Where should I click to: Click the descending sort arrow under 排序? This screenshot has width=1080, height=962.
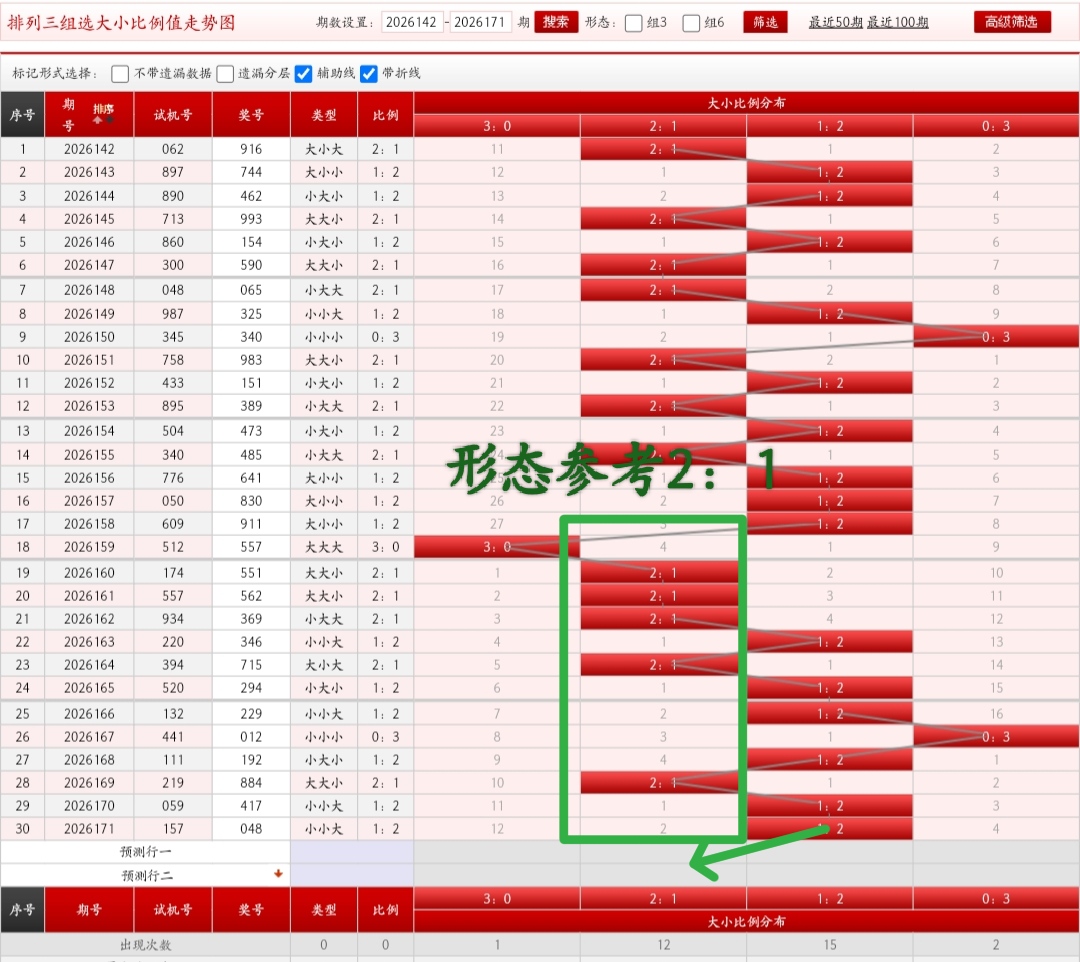(x=110, y=119)
